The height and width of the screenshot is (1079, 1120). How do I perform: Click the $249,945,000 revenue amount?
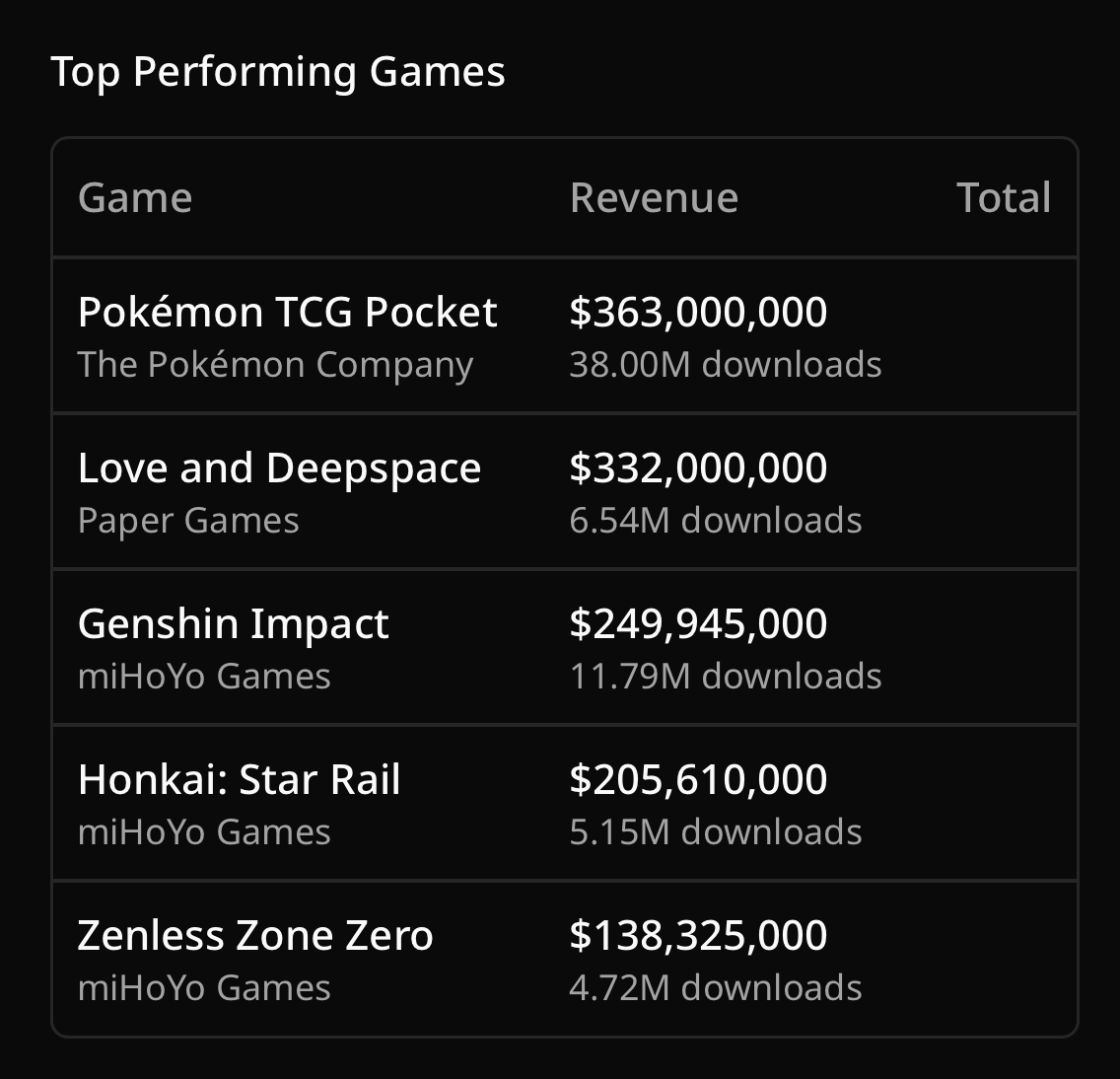click(698, 624)
